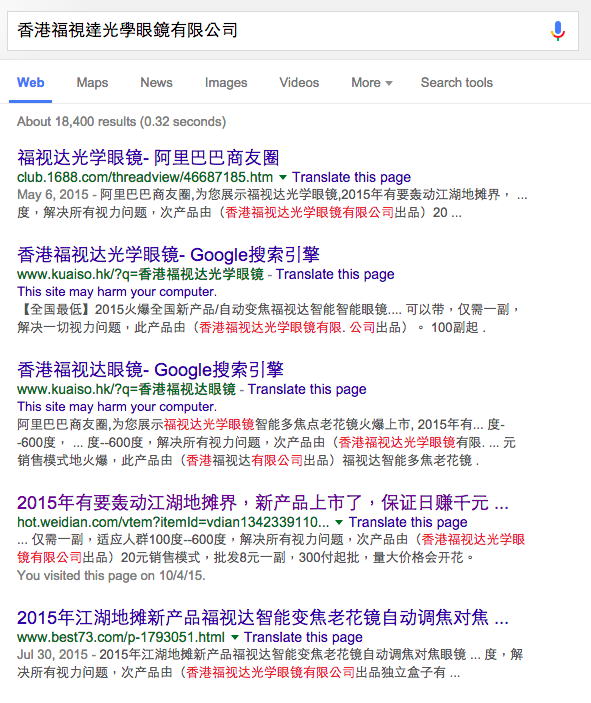The height and width of the screenshot is (703, 591).
Task: Expand the dropdown arrow next to club.1688.com URL
Action: tap(283, 177)
